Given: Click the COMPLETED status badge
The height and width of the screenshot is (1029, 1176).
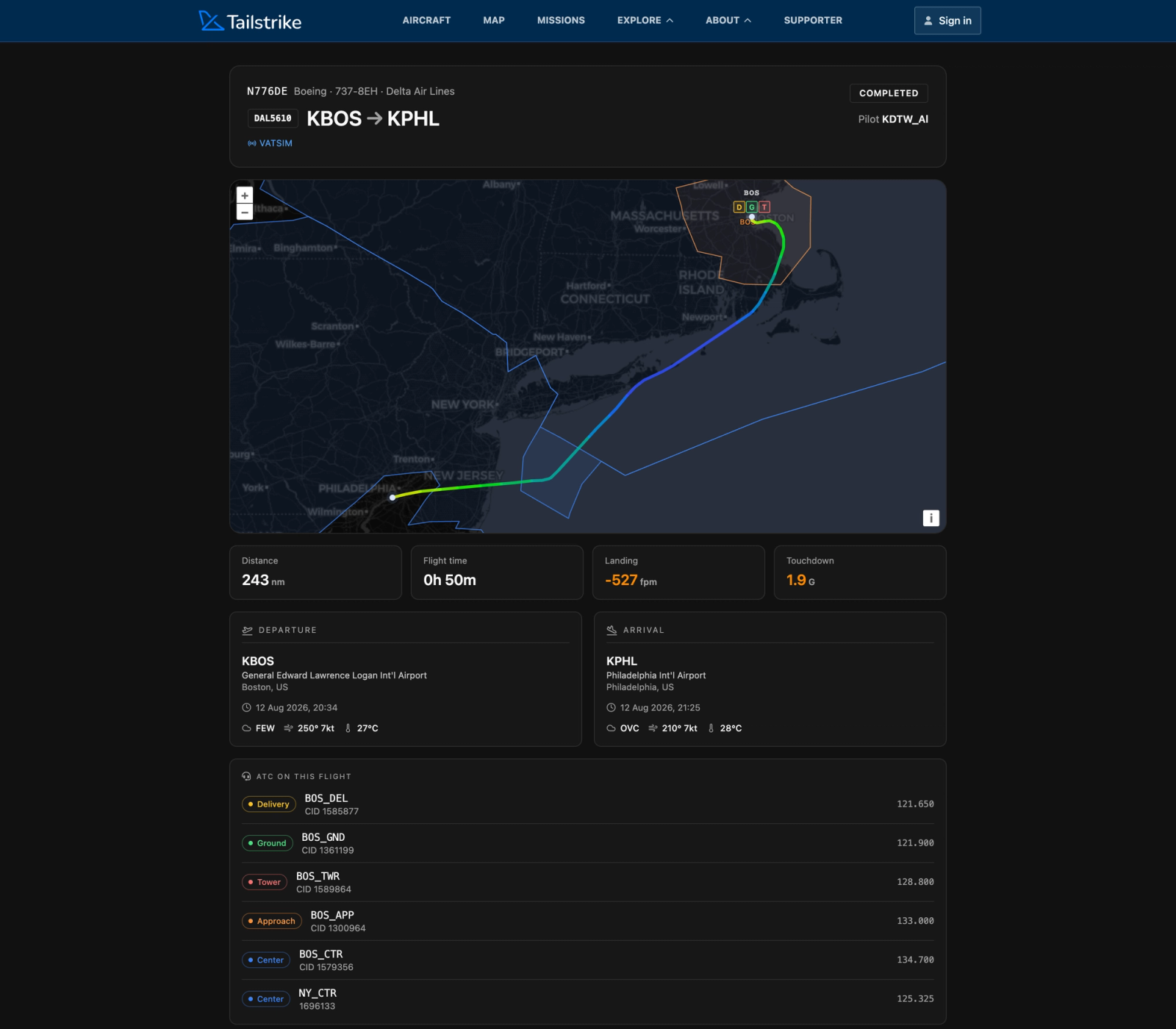Looking at the screenshot, I should click(x=889, y=93).
